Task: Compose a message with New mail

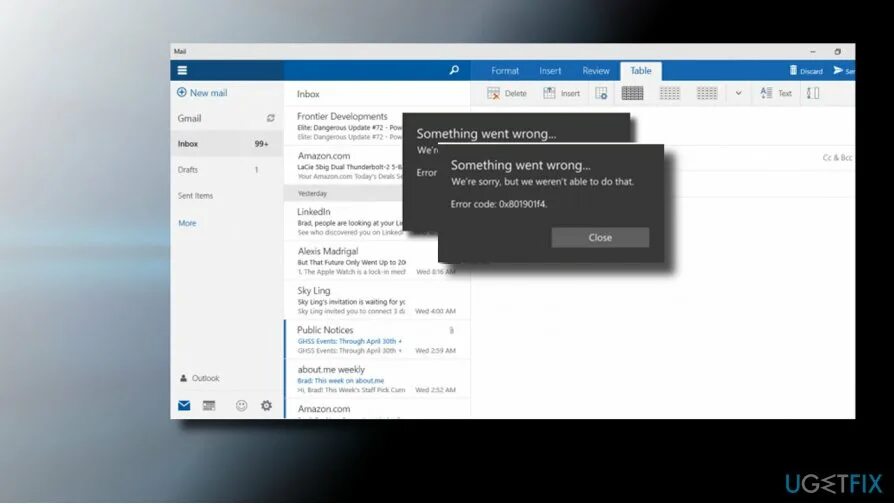Action: pyautogui.click(x=202, y=92)
